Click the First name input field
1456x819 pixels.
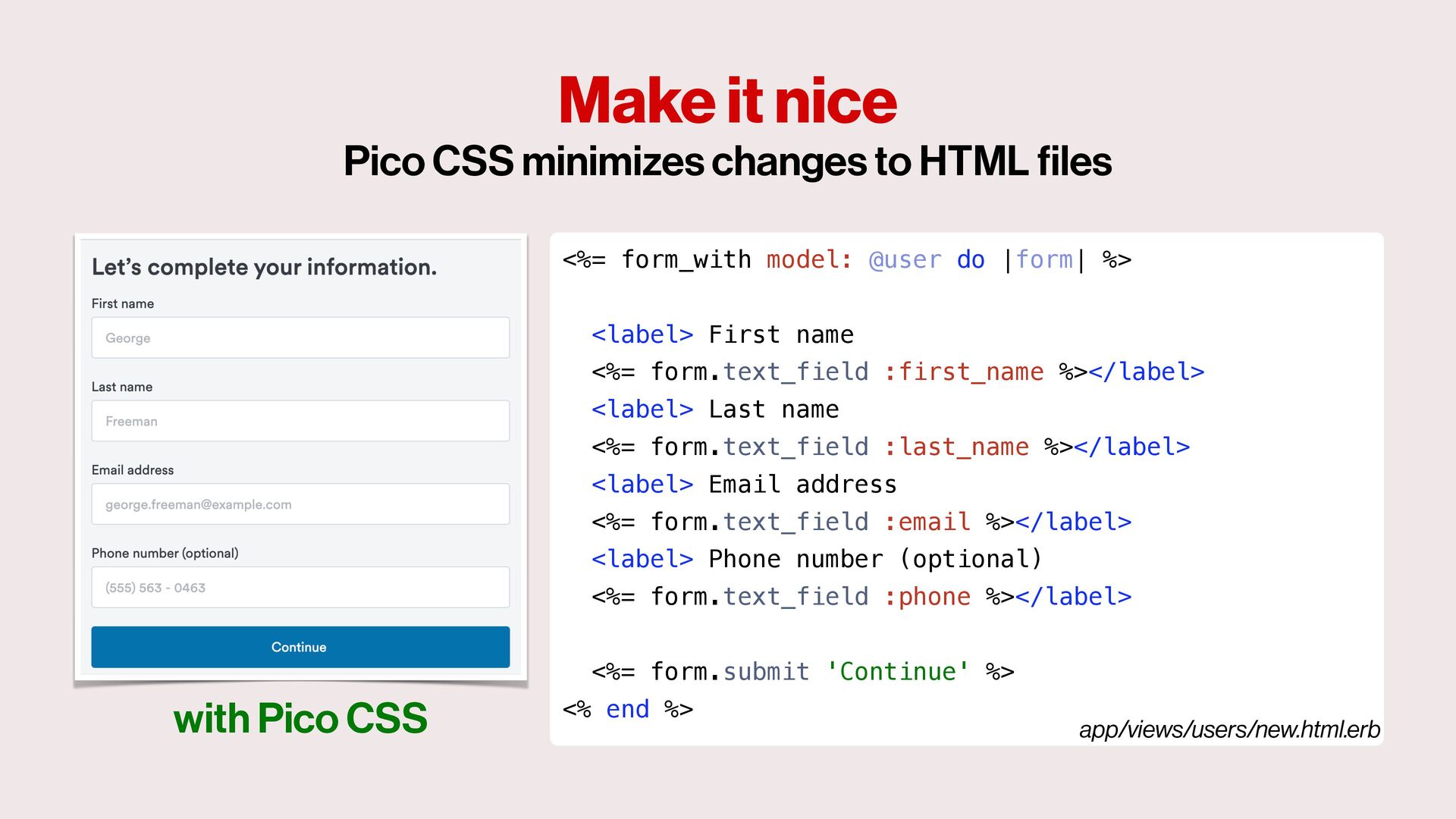(x=300, y=338)
